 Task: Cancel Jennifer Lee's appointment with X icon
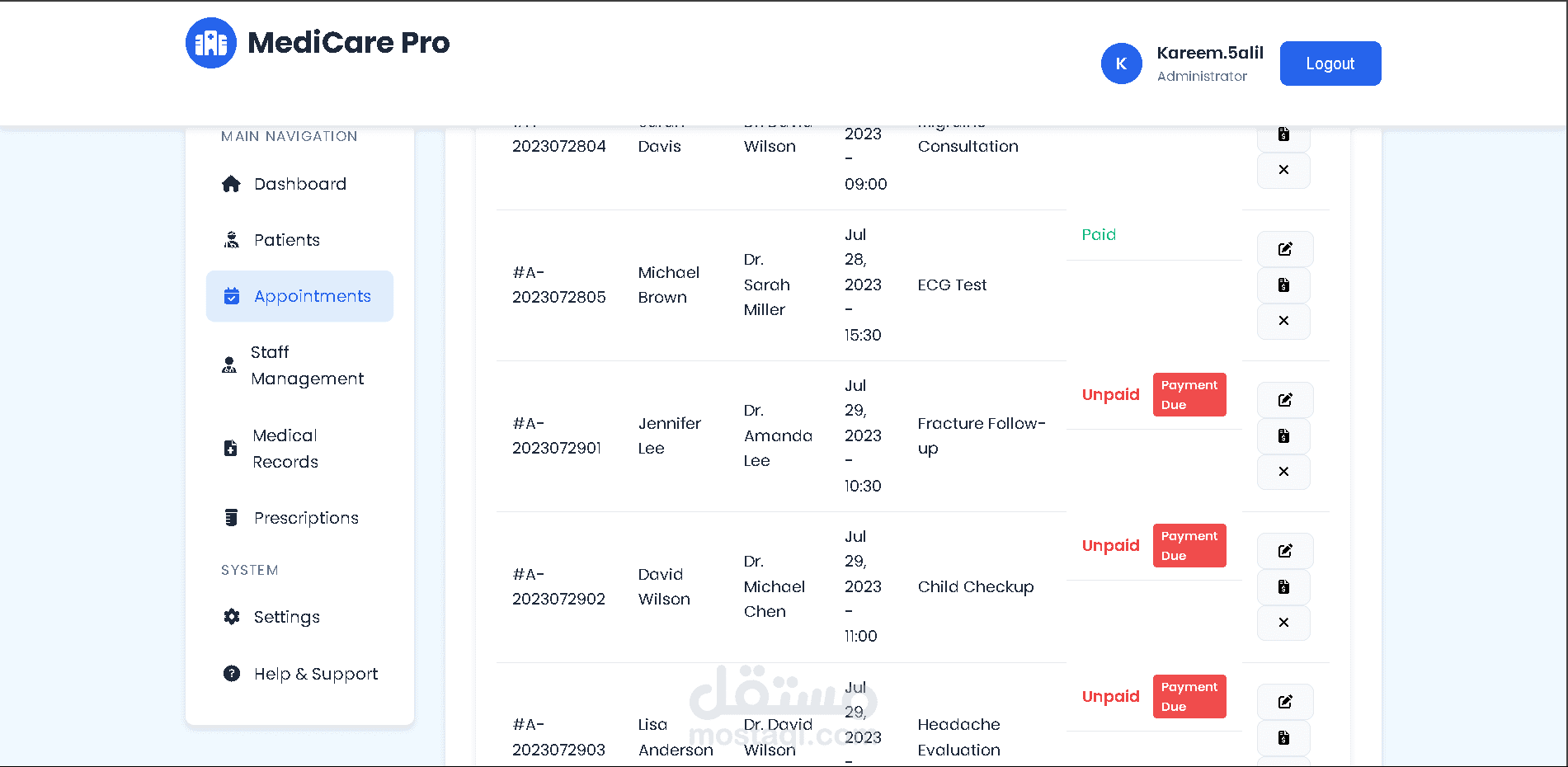click(x=1283, y=472)
